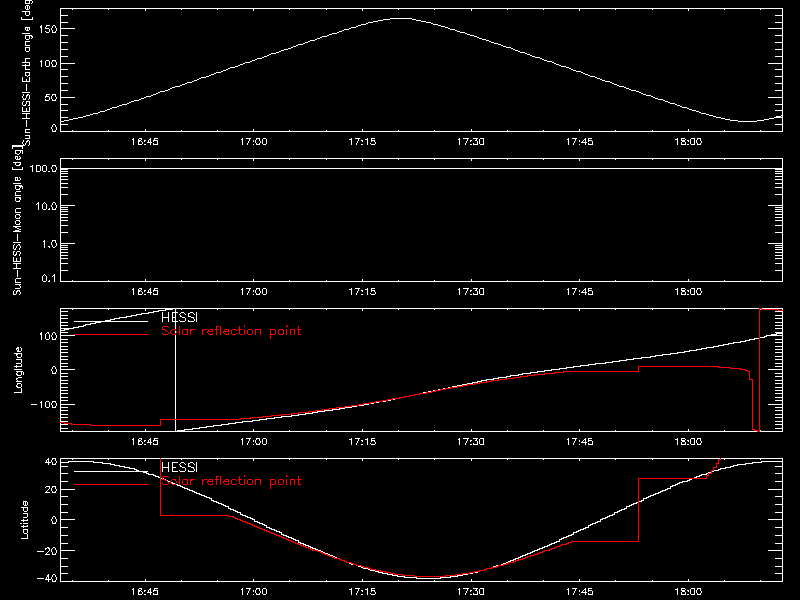
Task: Click the Sun-HESSI-Moon angle y-axis label
Action: click(17, 220)
